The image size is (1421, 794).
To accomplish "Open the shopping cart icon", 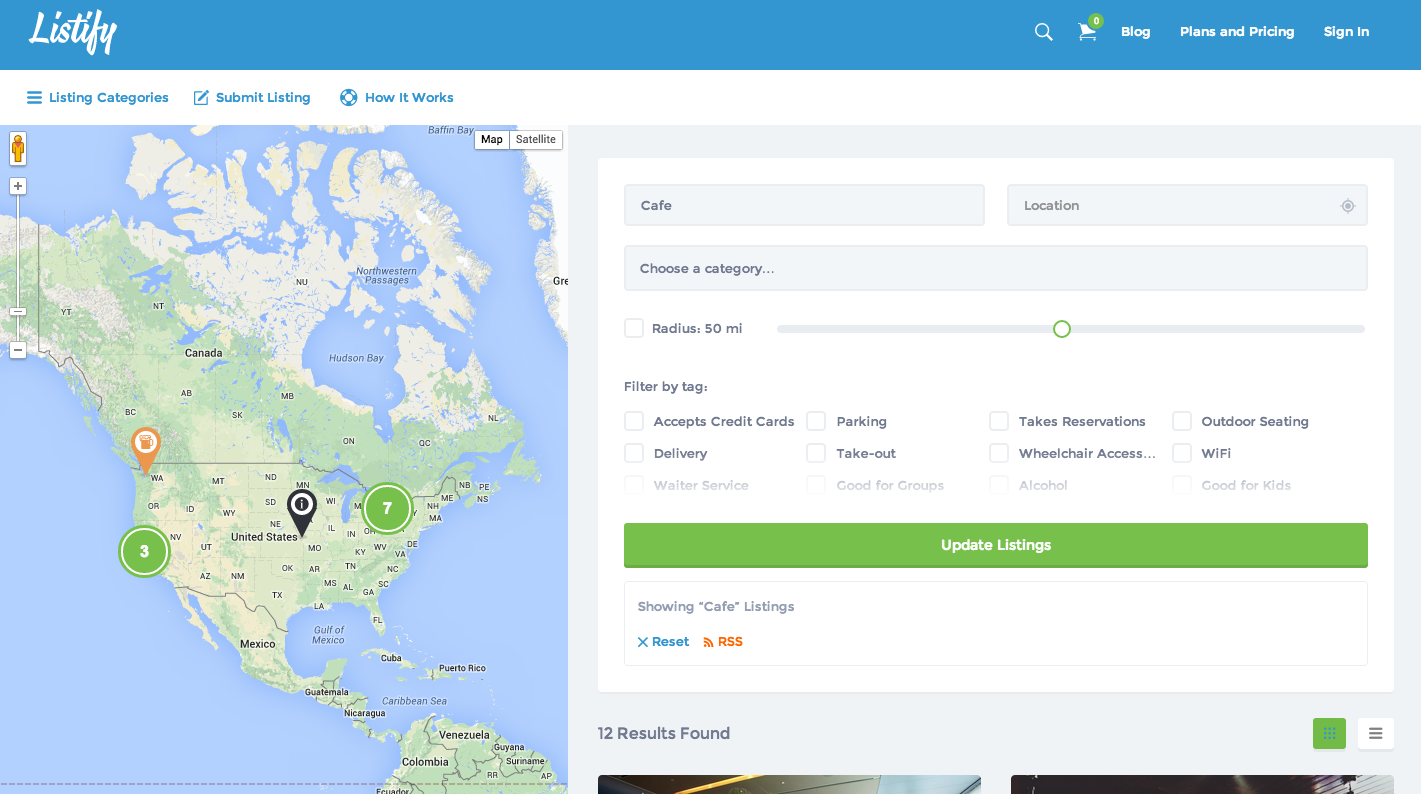I will (1087, 32).
